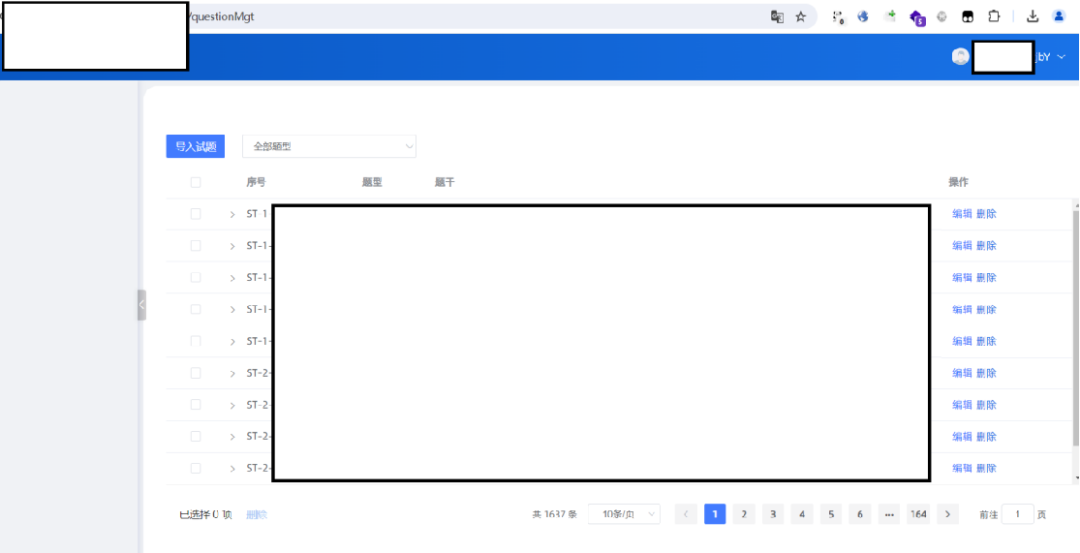Tick the select-all checkbox in table header
1080x553 pixels.
pyautogui.click(x=196, y=182)
